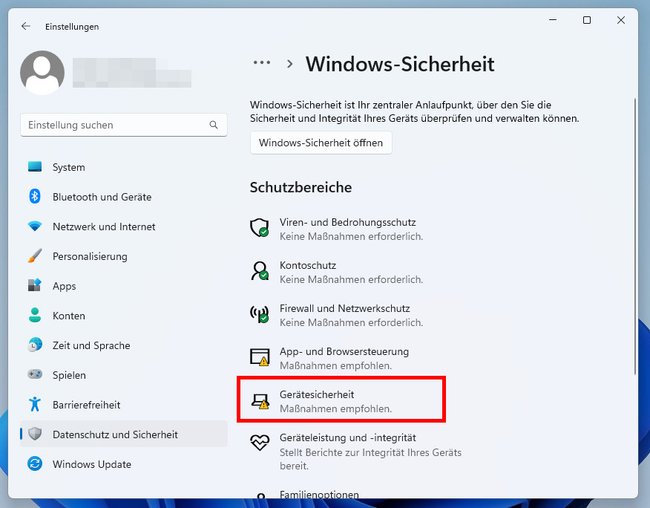Click the Konten person icon
This screenshot has width=650, height=508.
point(35,315)
